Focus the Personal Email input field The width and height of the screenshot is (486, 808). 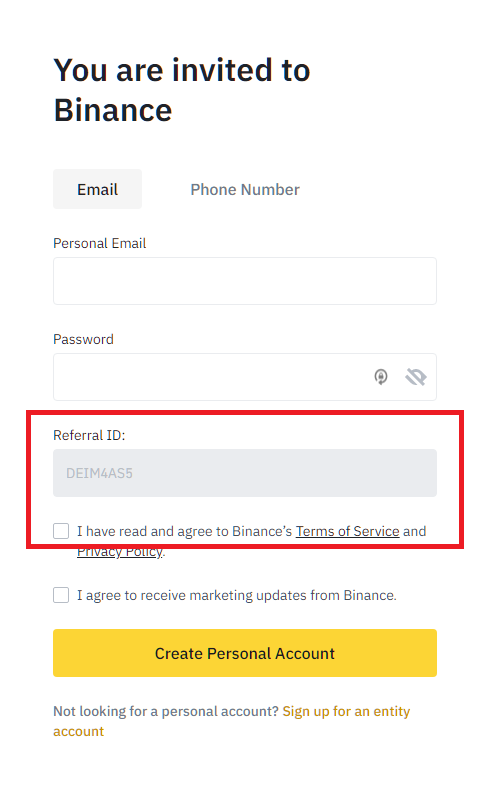pos(245,281)
